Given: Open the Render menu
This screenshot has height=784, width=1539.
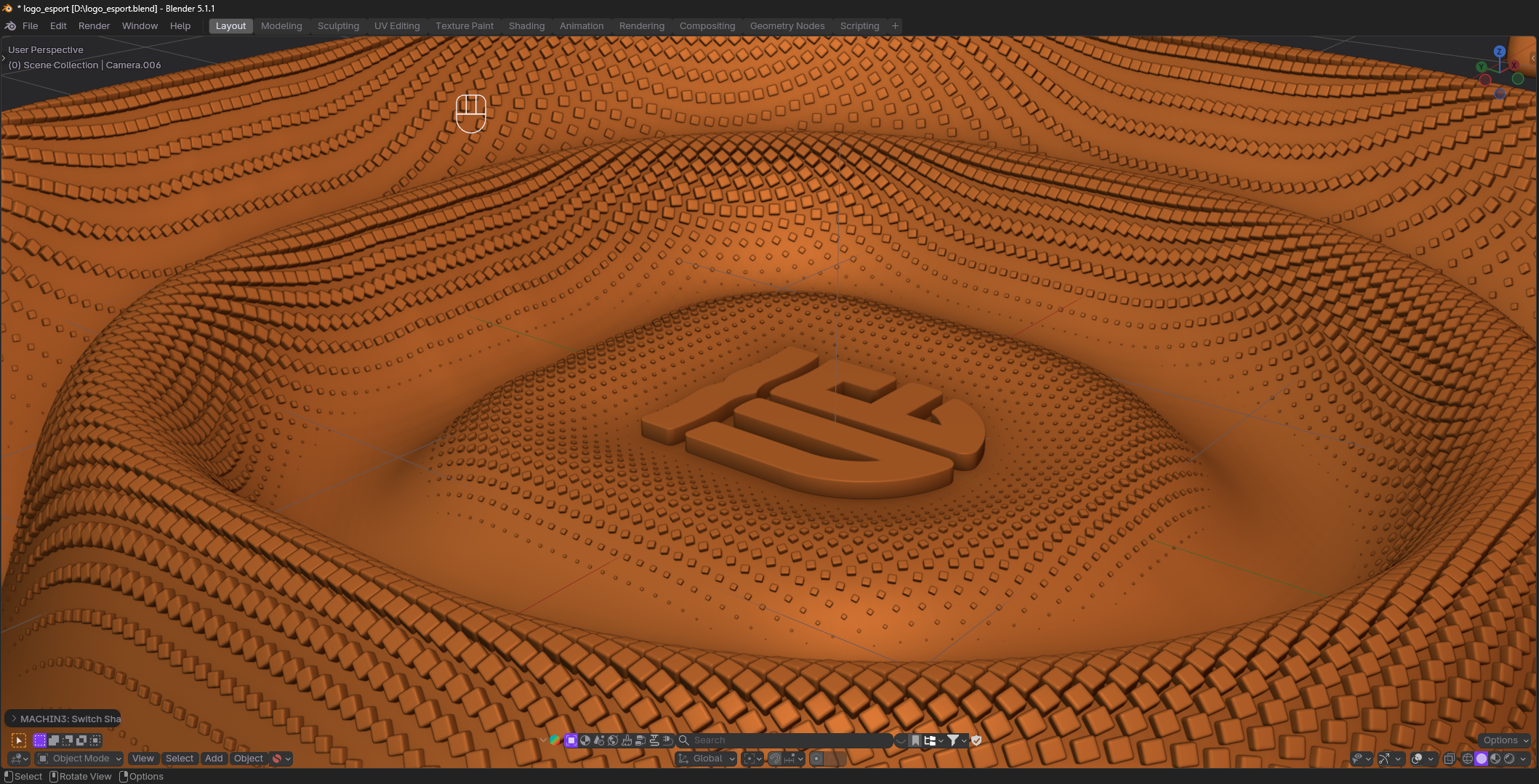Looking at the screenshot, I should pyautogui.click(x=94, y=26).
